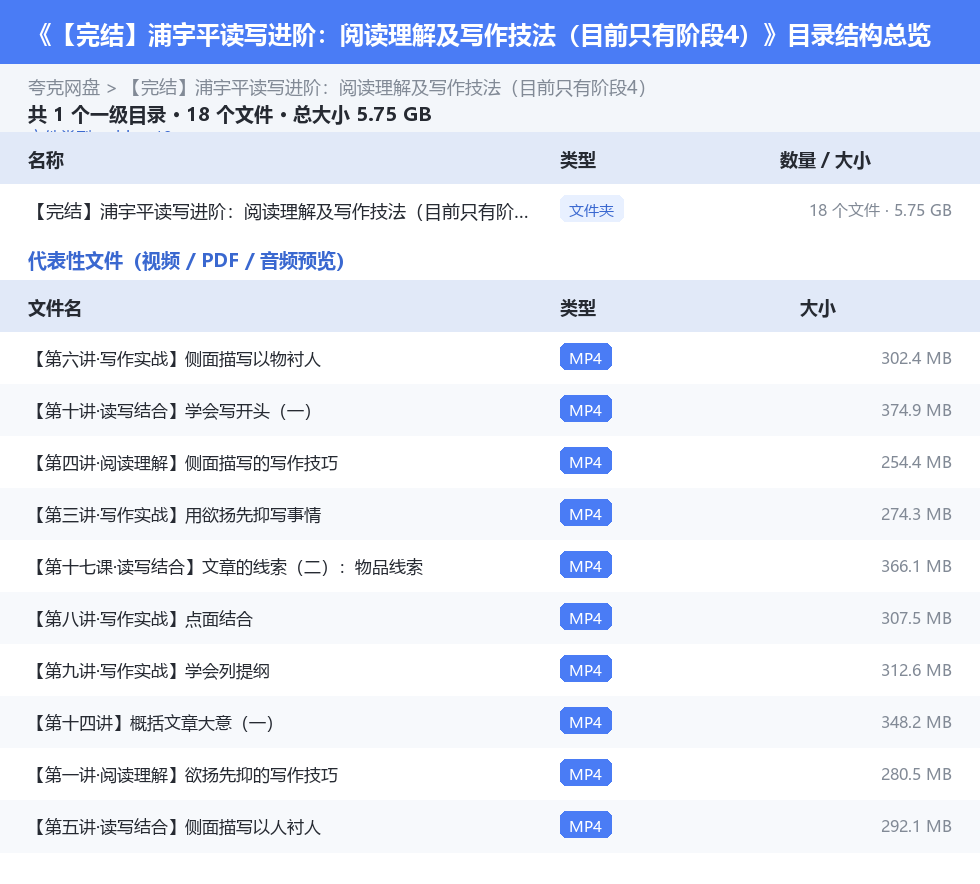
Task: Click the 名称 column header
Action: tap(46, 160)
